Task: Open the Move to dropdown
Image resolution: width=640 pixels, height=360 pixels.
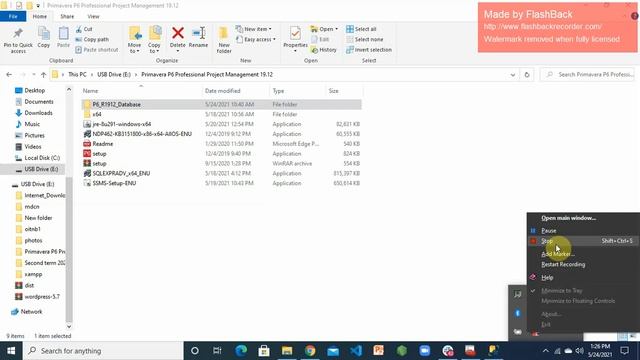Action: (x=134, y=40)
